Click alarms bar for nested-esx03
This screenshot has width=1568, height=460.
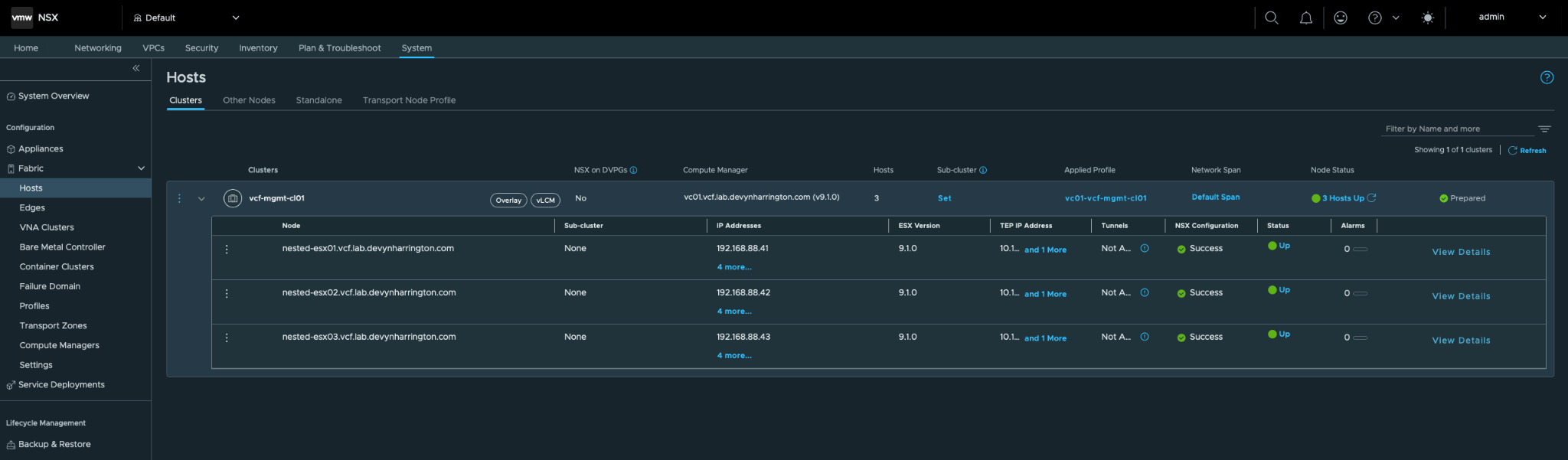tap(1360, 338)
